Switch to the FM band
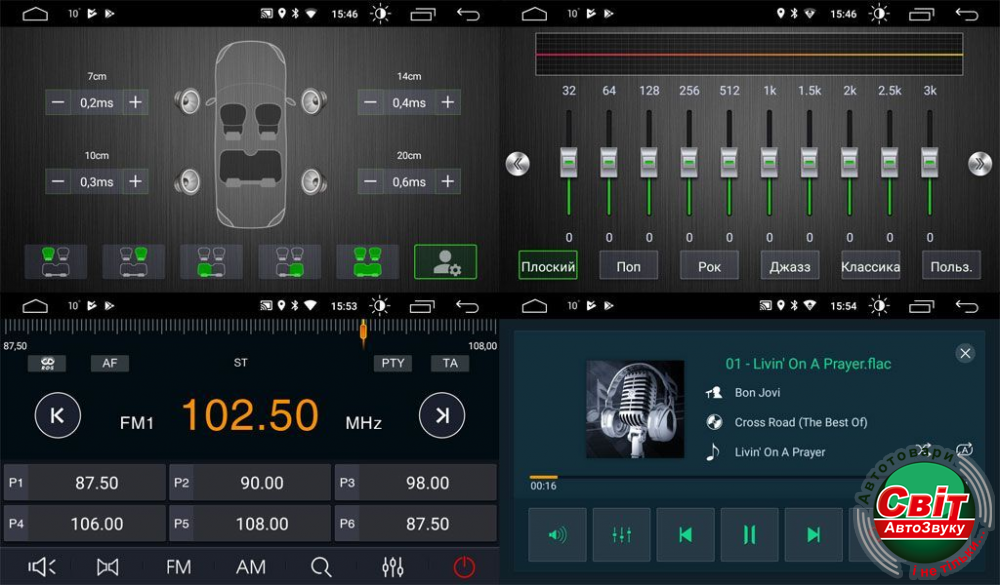This screenshot has width=1000, height=585. point(178,567)
